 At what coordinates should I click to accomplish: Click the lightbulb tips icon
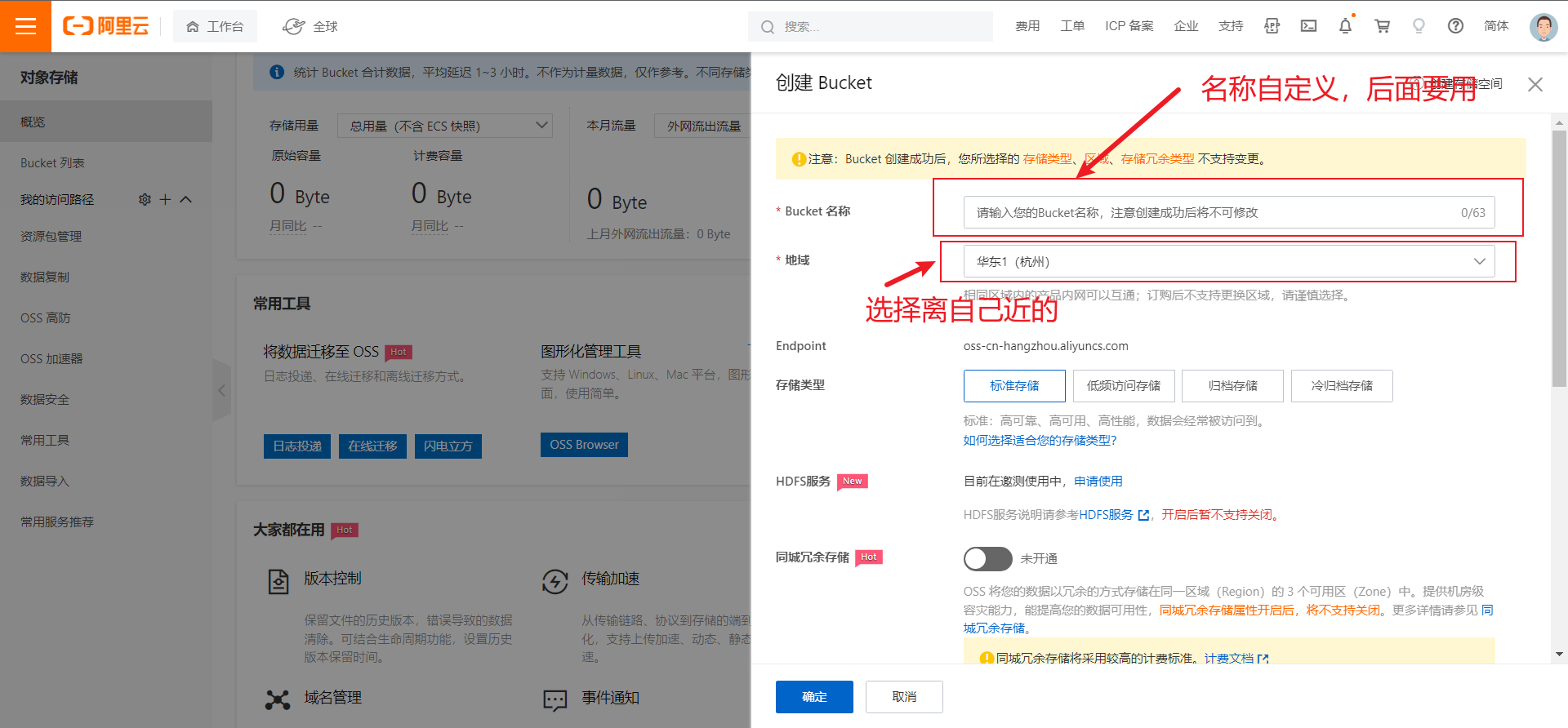[1419, 26]
